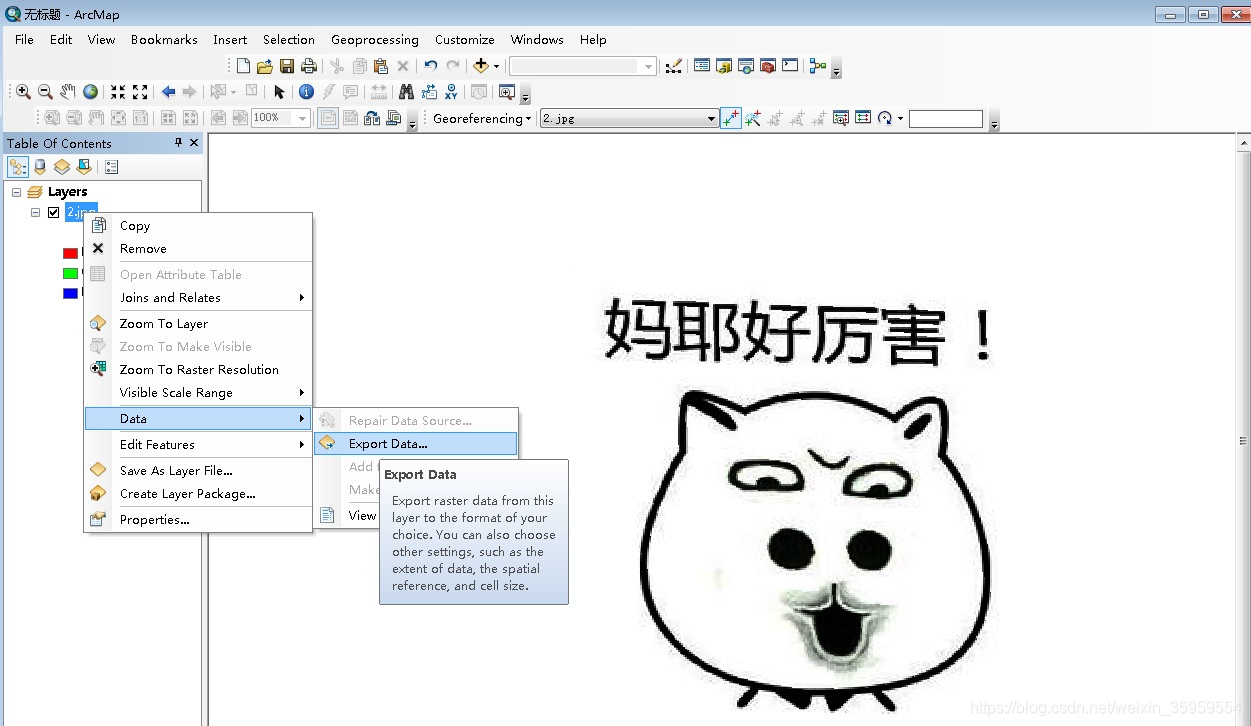Open the ArcToolbox red toolbox icon
Image resolution: width=1251 pixels, height=726 pixels.
(768, 66)
